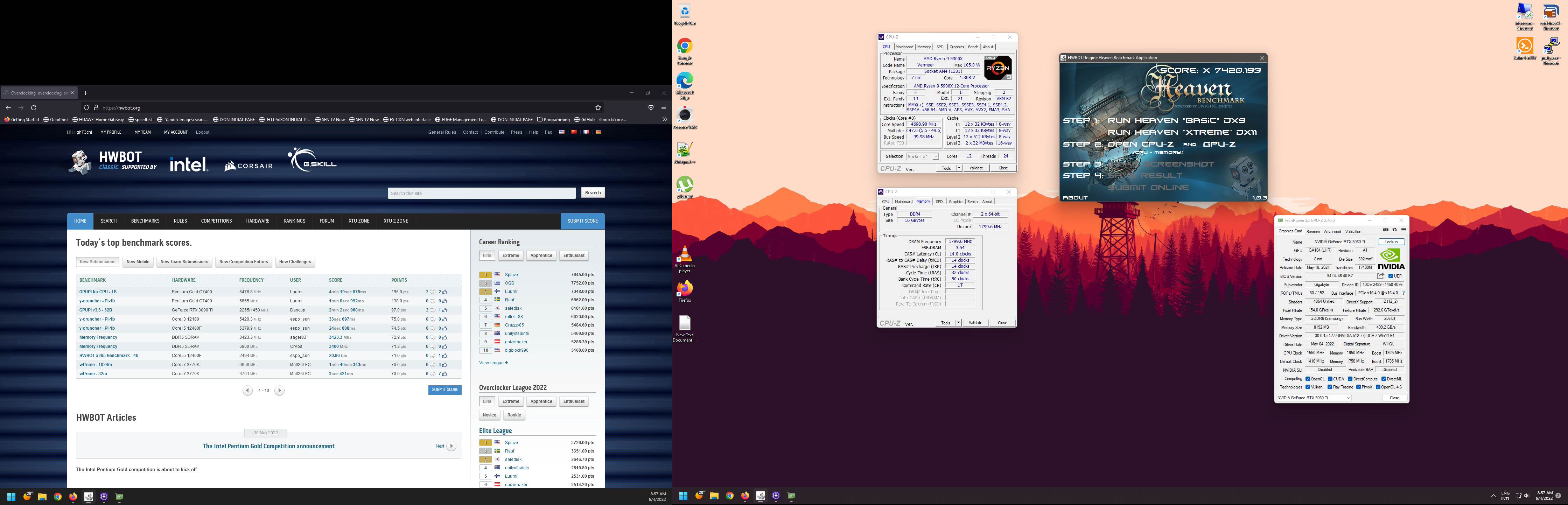Toggle the Vulkan checkbox in GPU-Z
The height and width of the screenshot is (505, 1568).
pos(1308,387)
